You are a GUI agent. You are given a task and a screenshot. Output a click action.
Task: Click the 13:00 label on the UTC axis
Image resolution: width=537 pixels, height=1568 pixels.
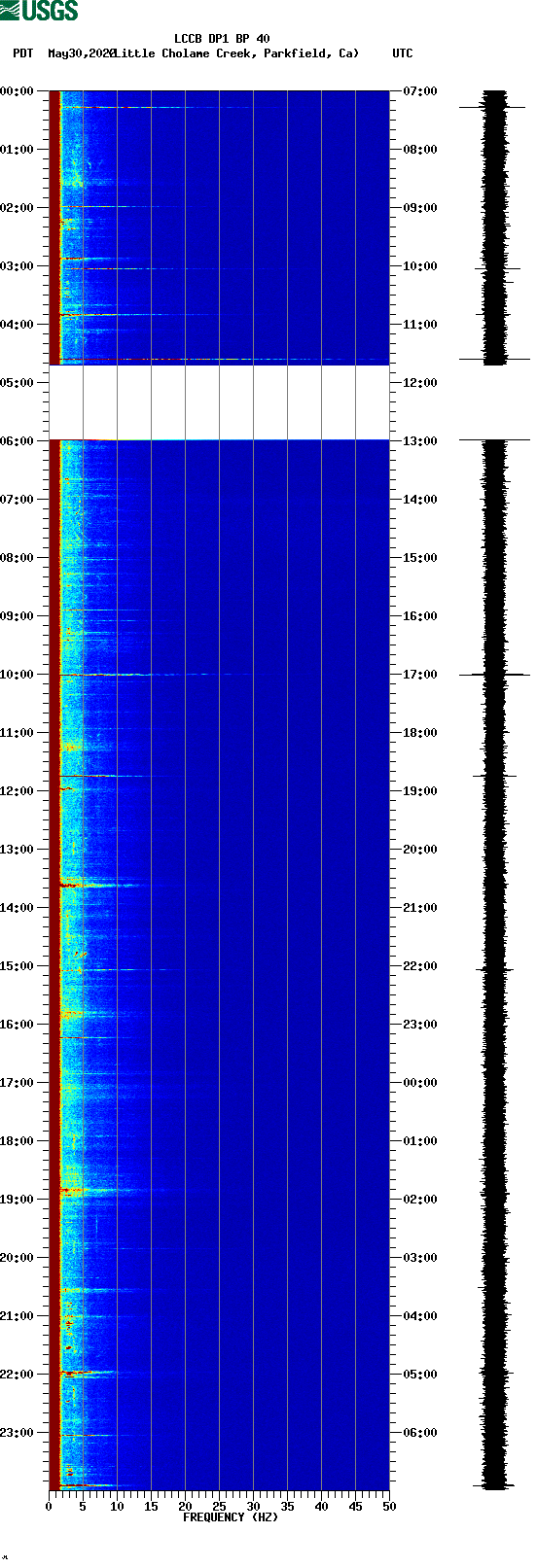point(420,441)
